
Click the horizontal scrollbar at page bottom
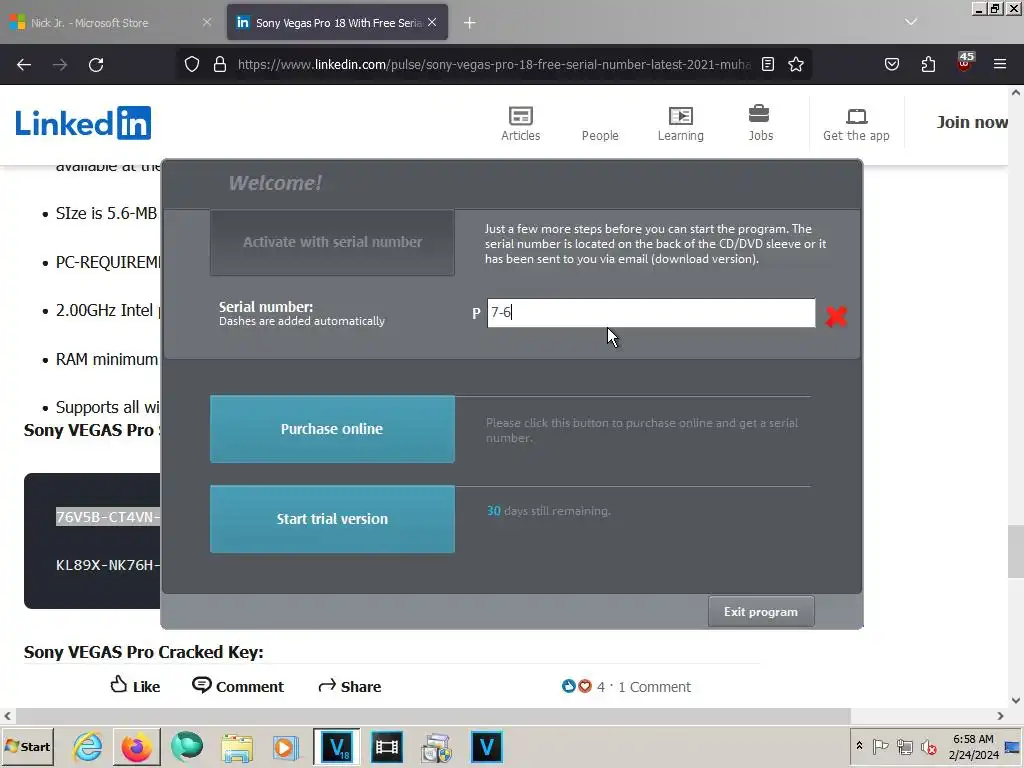[433, 716]
